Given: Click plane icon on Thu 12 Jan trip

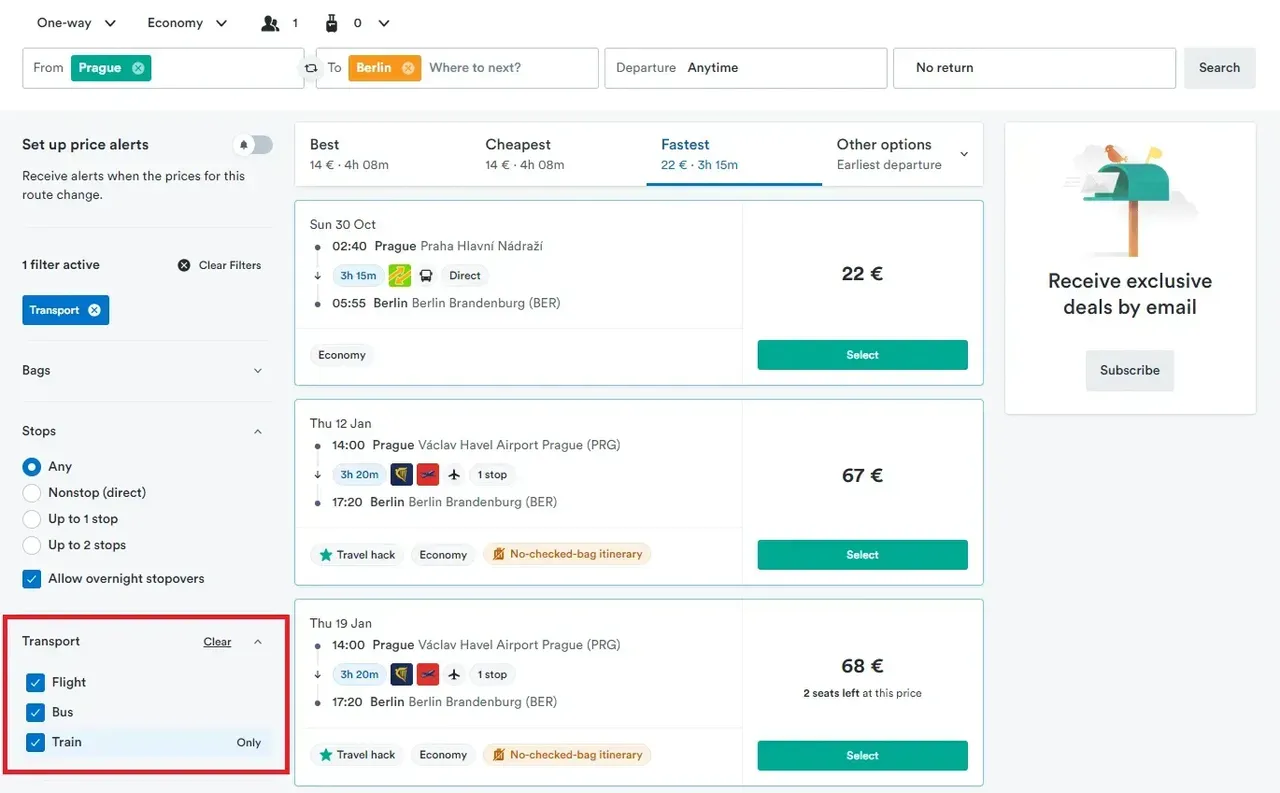Looking at the screenshot, I should click(454, 475).
